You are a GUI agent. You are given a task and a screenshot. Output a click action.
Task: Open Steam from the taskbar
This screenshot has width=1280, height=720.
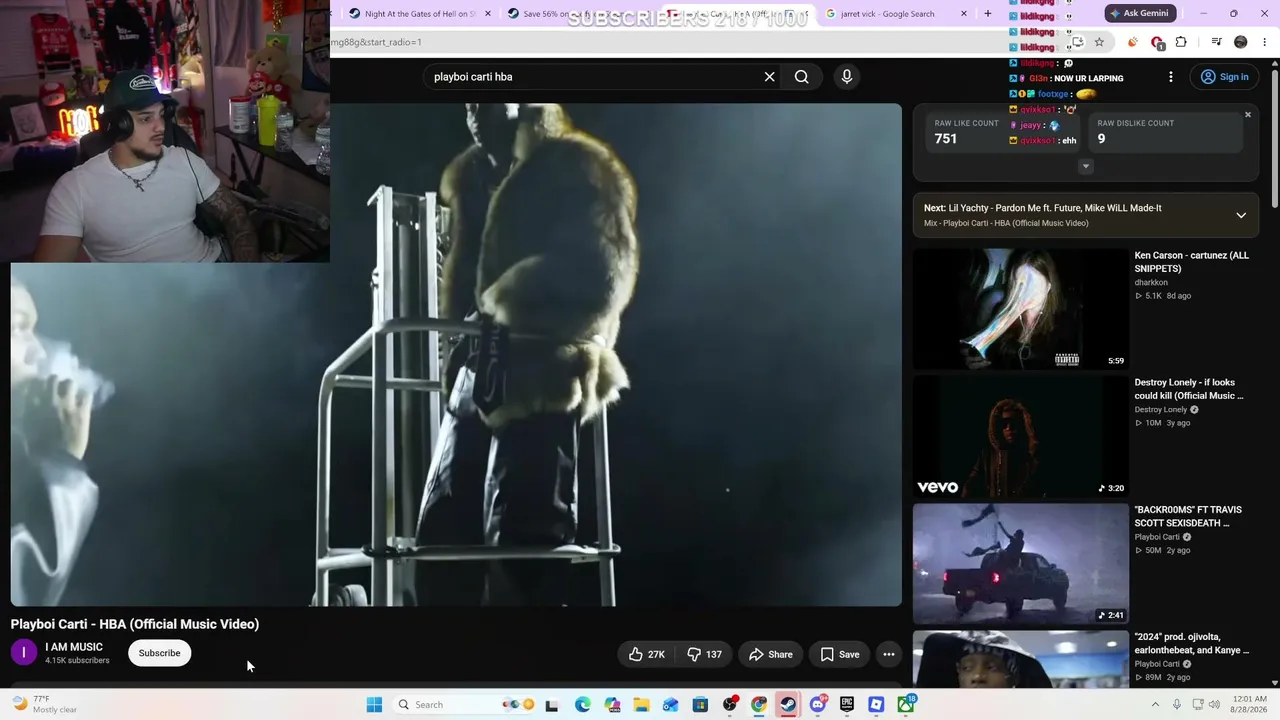tap(788, 705)
